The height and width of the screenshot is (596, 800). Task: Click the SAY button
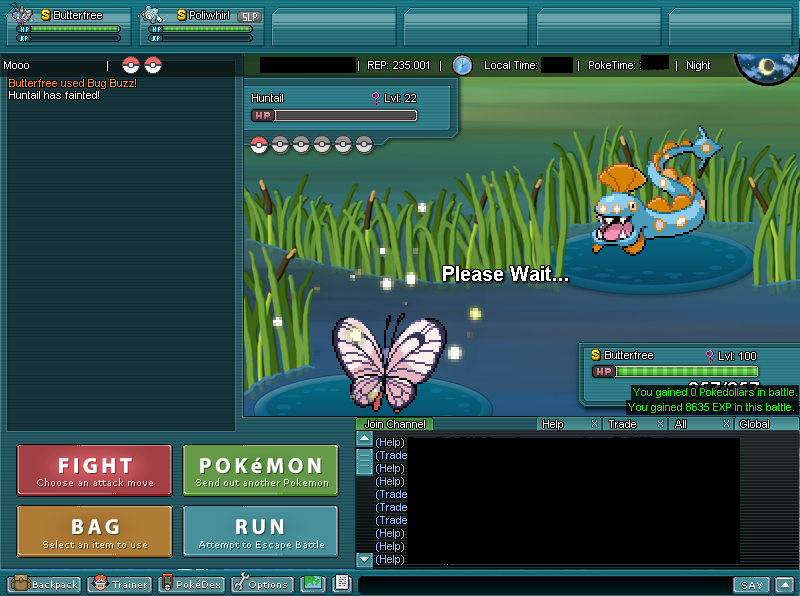click(x=752, y=585)
